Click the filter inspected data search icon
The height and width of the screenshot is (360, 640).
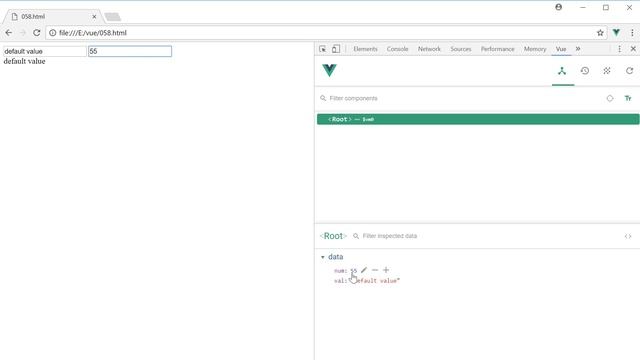tap(356, 236)
